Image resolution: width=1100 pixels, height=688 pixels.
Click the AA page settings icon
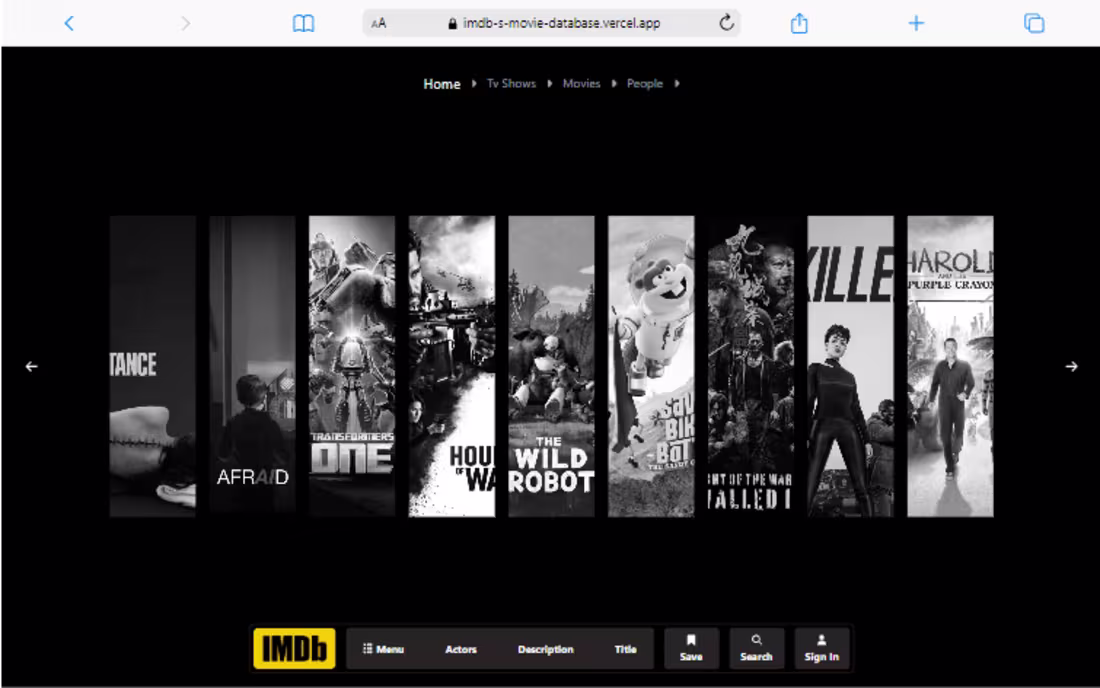[378, 22]
